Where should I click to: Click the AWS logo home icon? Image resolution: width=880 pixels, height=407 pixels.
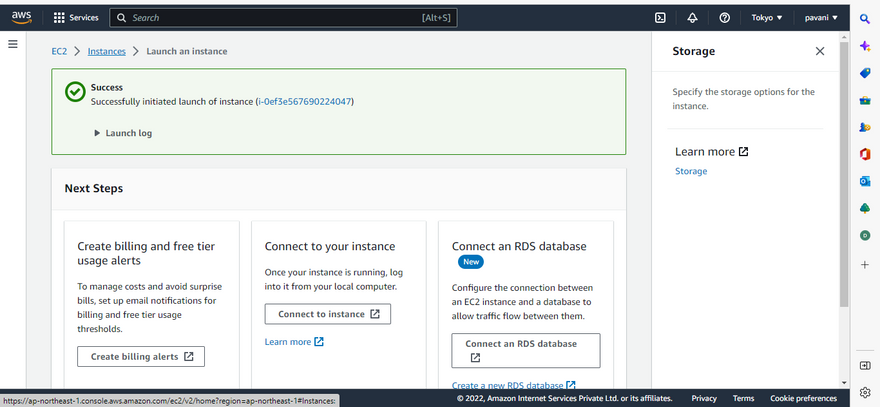tap(24, 17)
